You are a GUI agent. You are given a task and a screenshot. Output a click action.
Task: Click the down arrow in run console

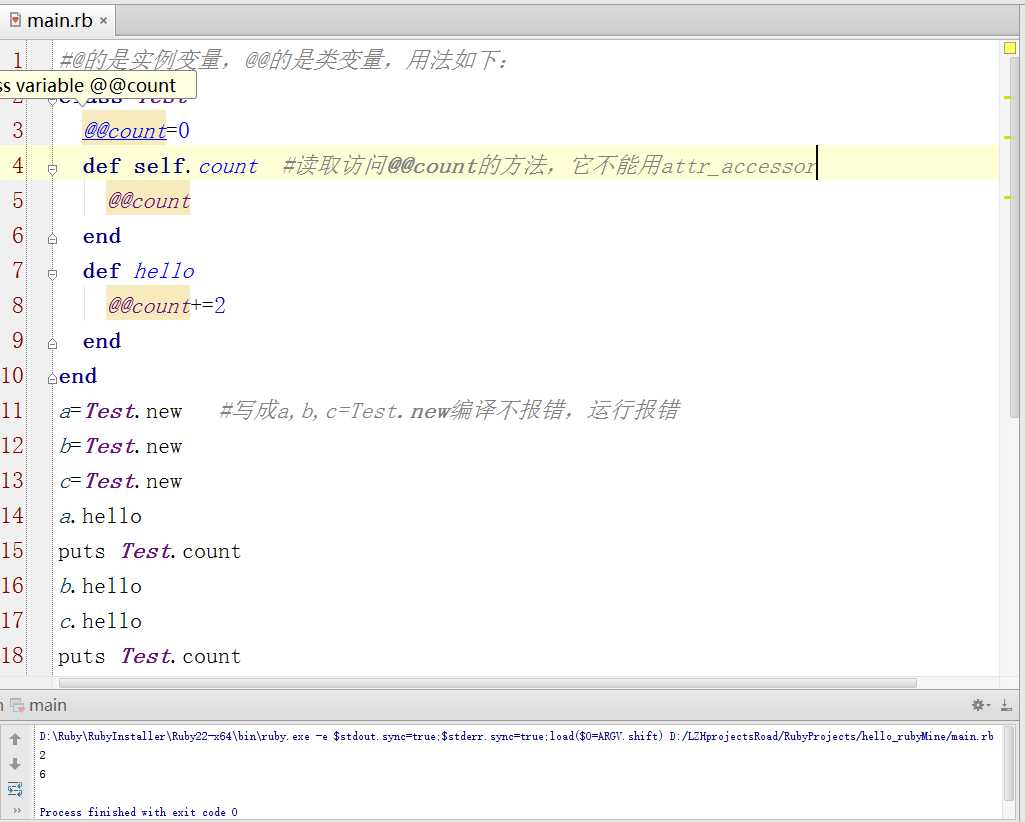15,764
